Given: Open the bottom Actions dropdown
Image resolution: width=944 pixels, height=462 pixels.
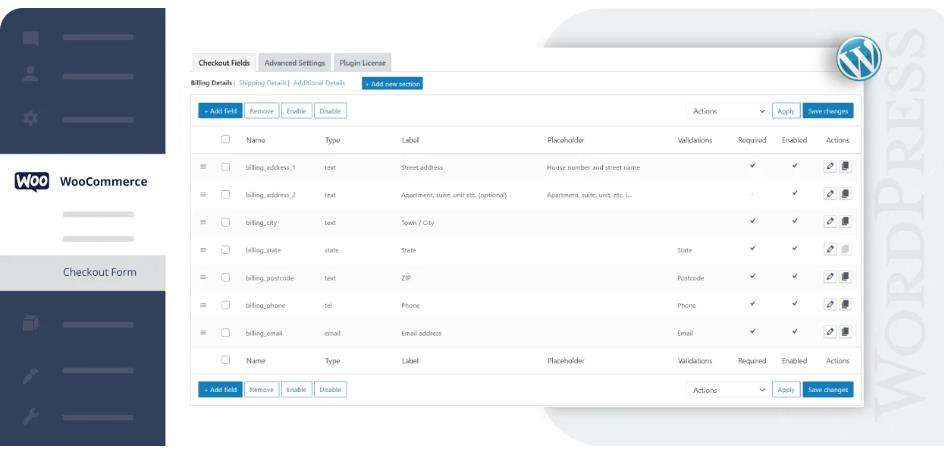Looking at the screenshot, I should tap(728, 390).
